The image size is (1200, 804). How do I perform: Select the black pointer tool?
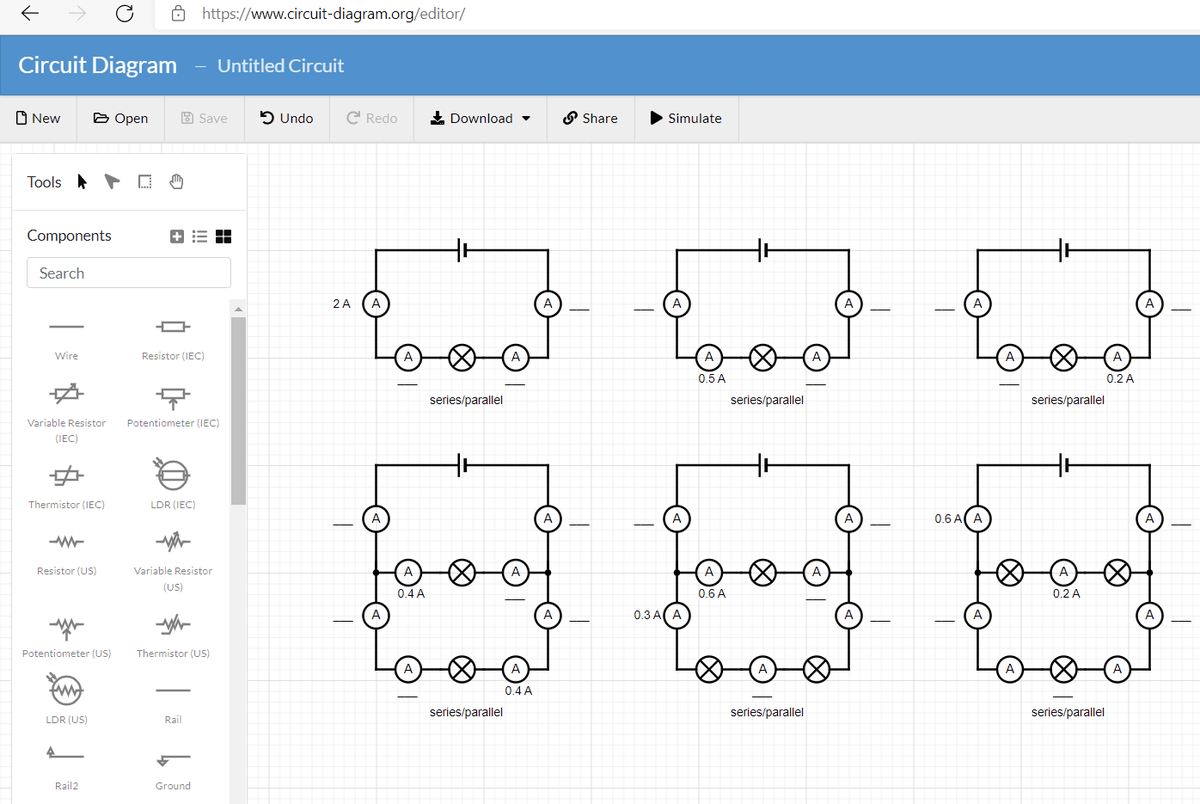pyautogui.click(x=82, y=182)
